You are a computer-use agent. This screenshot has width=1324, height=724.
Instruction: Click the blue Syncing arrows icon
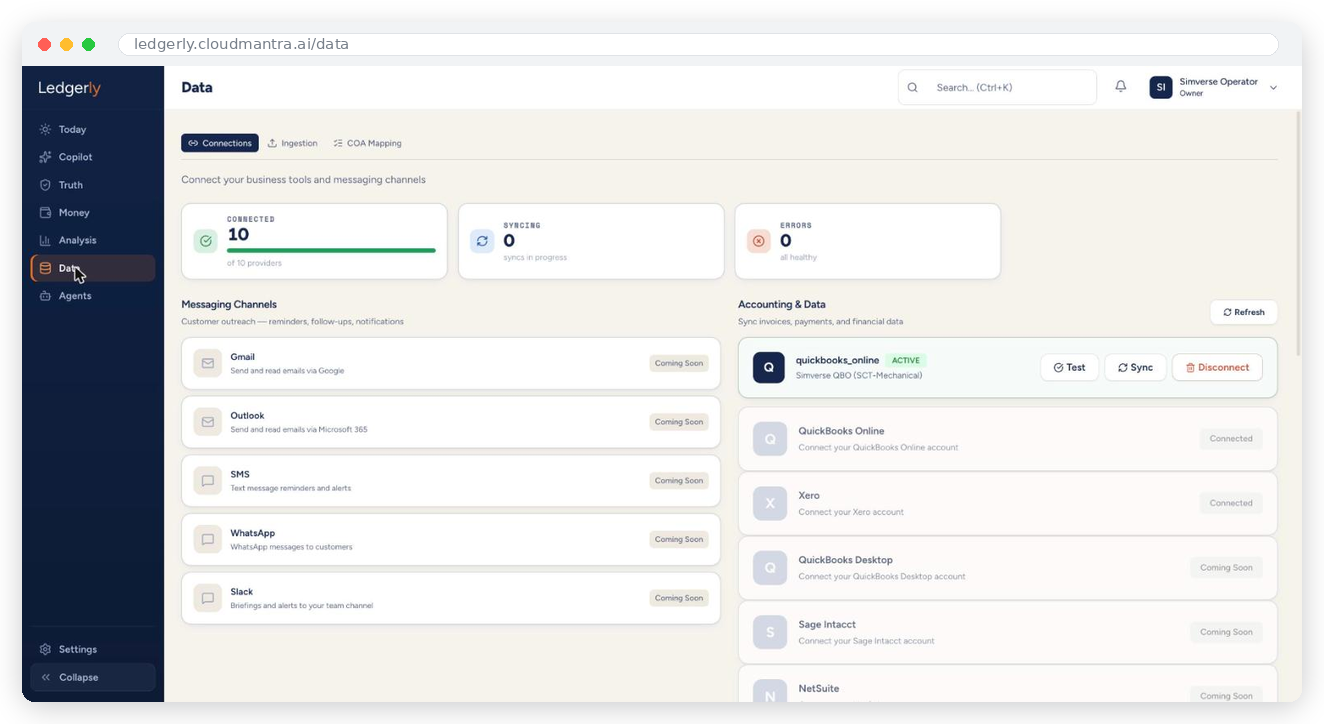(482, 241)
